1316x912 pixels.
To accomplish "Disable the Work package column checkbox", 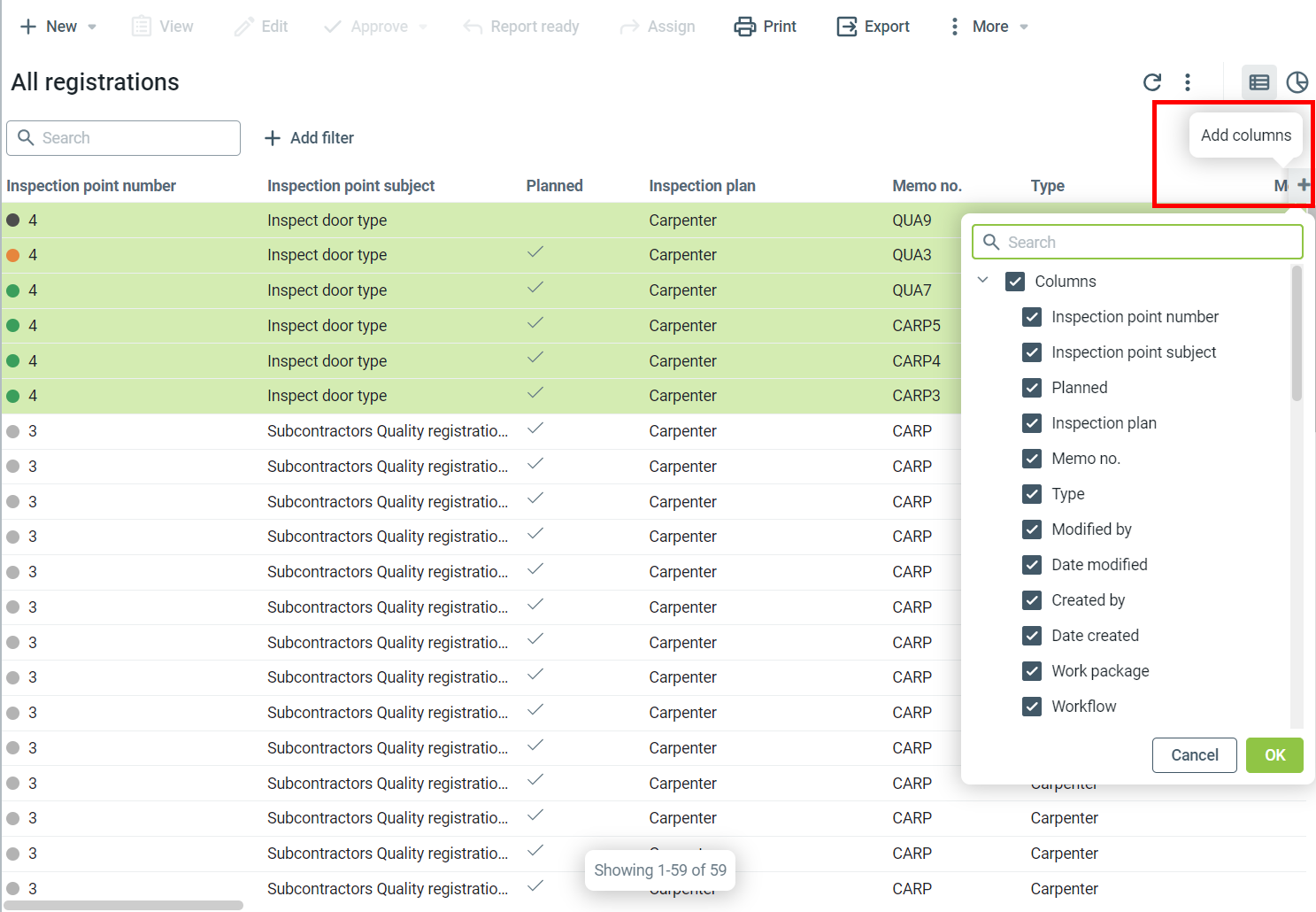I will [1032, 671].
